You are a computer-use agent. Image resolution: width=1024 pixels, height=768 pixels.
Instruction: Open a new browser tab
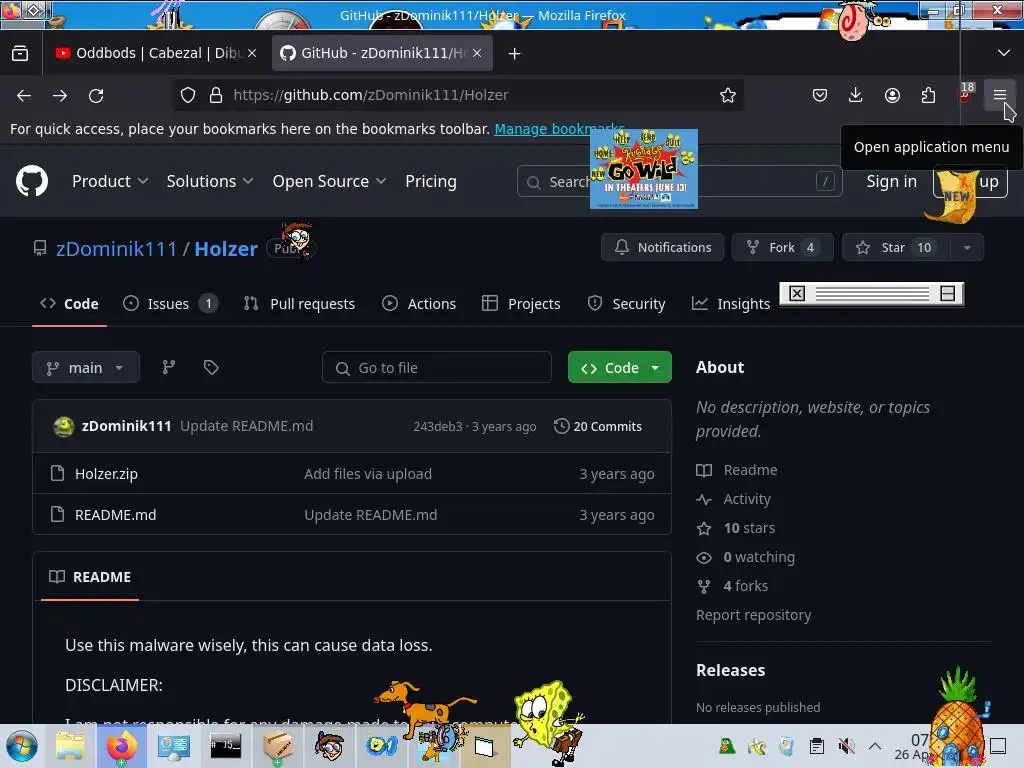click(x=515, y=54)
